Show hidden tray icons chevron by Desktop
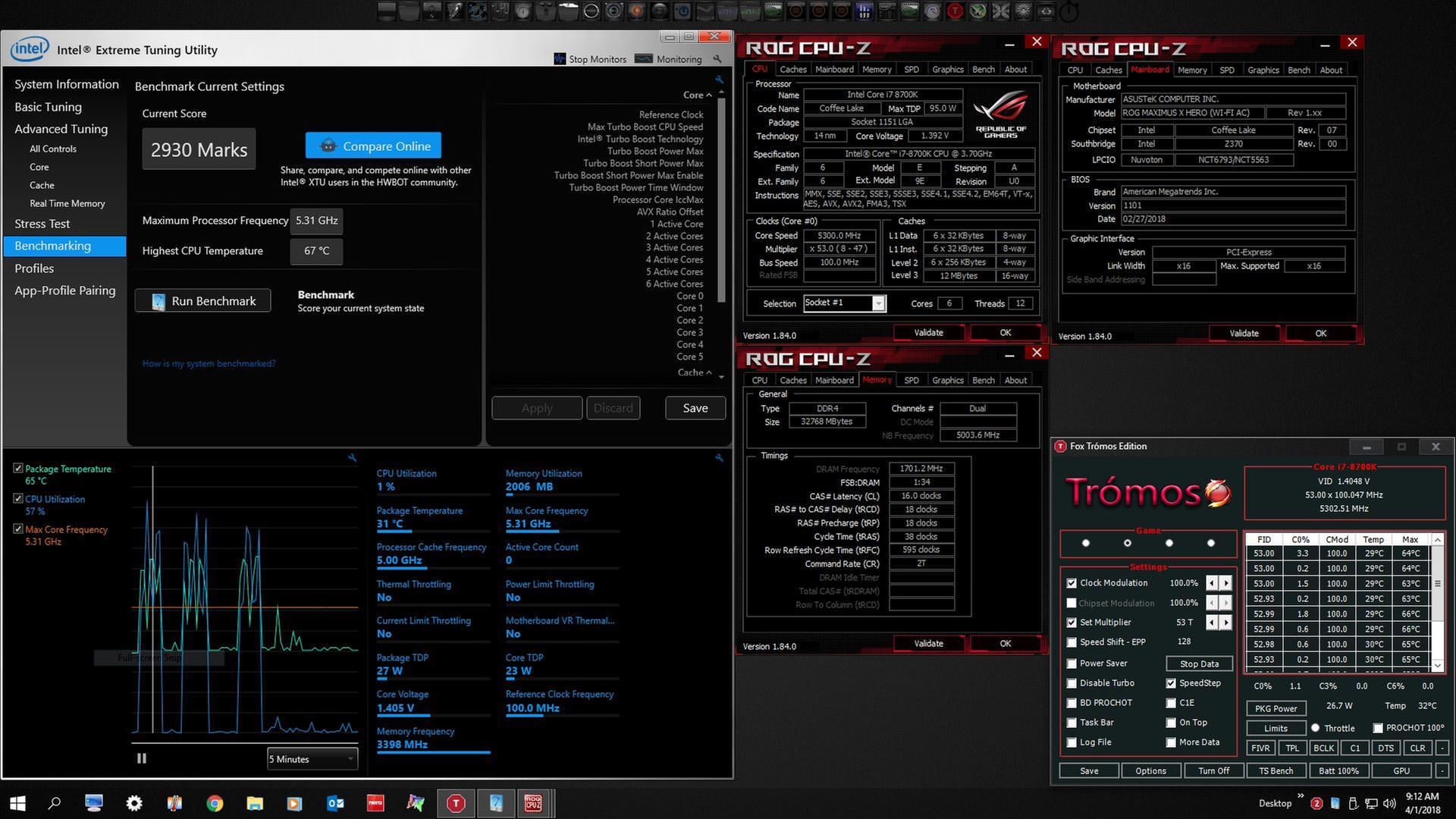The height and width of the screenshot is (819, 1456). 1301,796
